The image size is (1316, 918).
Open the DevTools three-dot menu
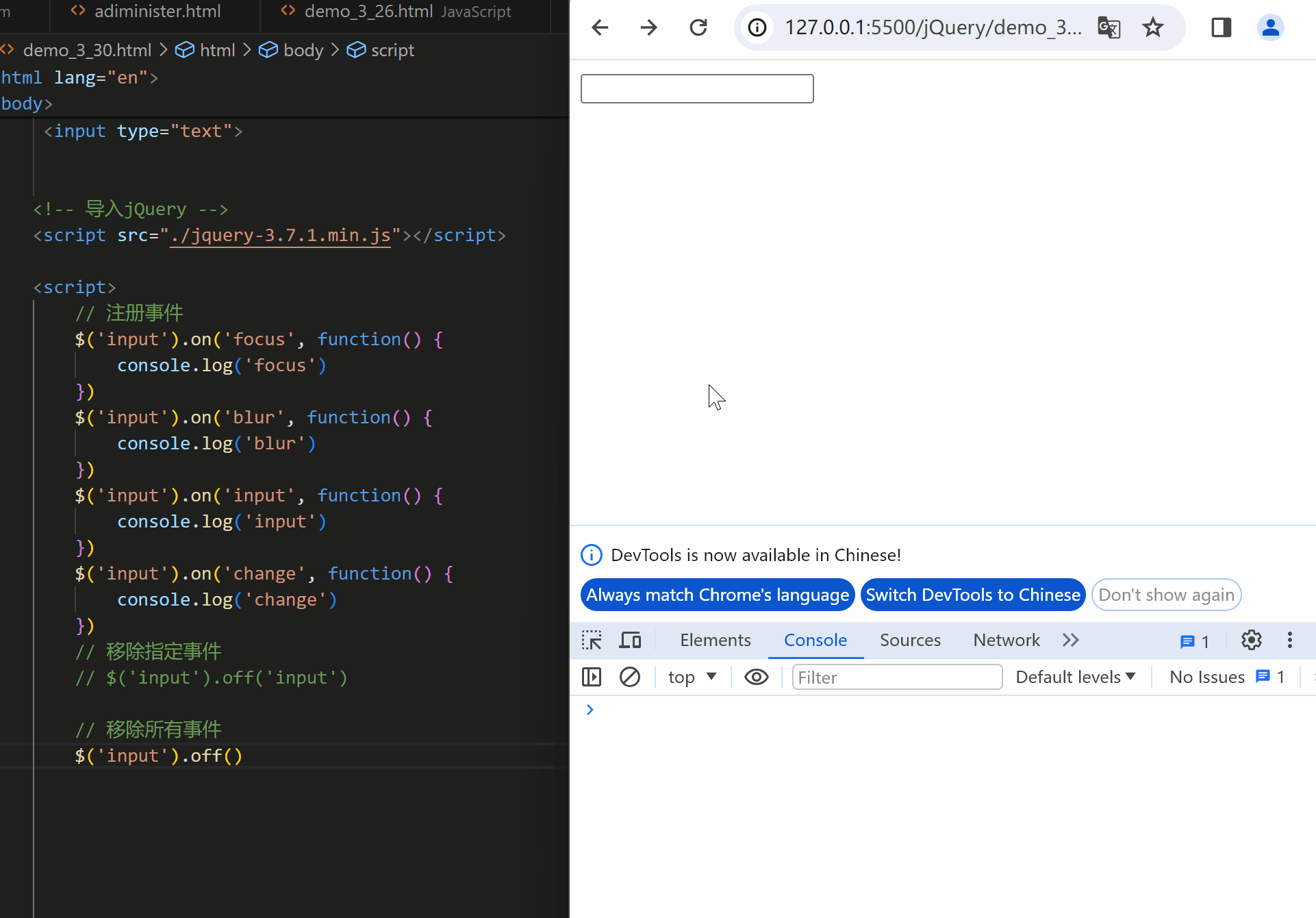click(x=1290, y=640)
